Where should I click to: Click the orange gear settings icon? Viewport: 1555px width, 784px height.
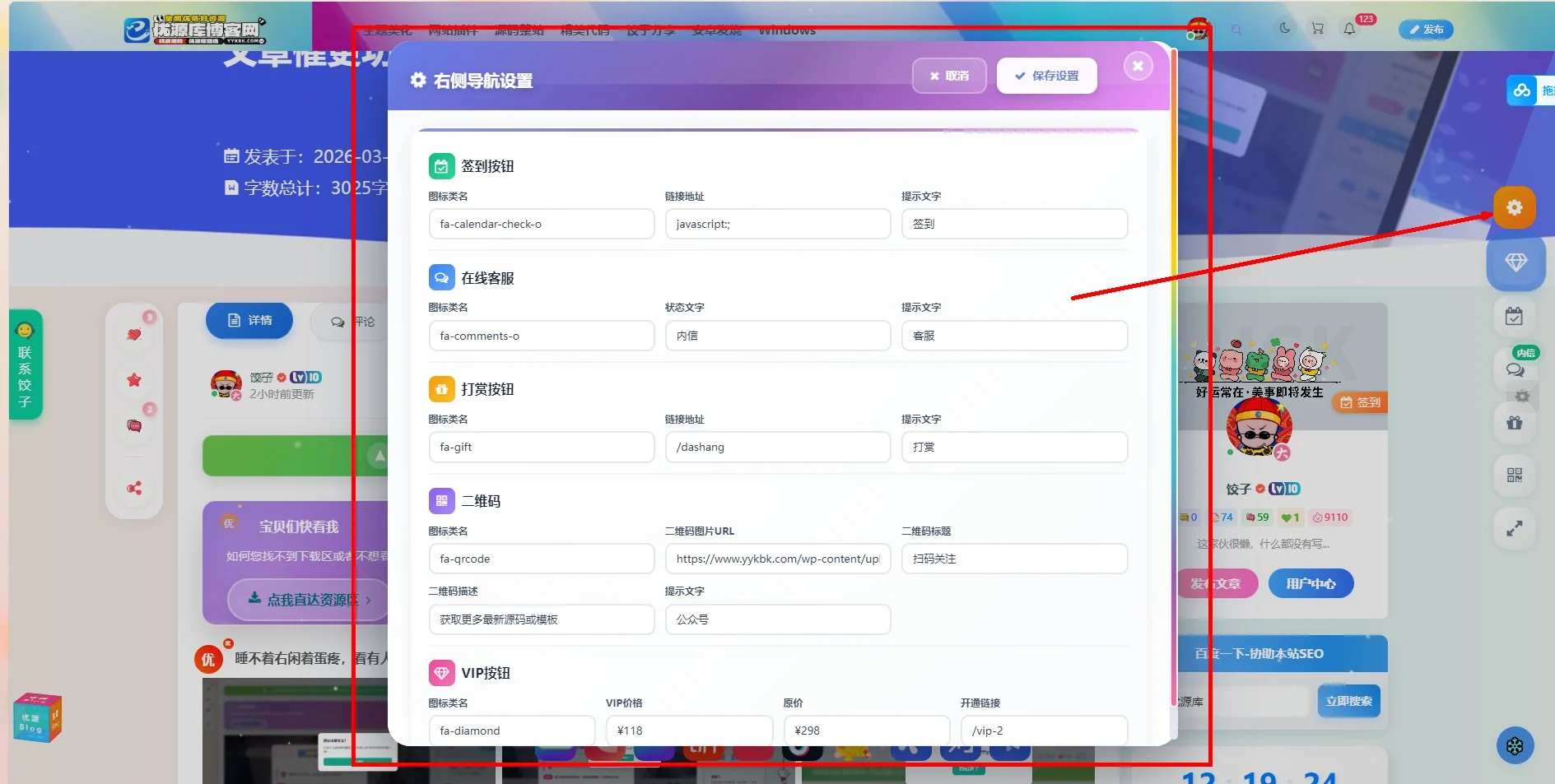point(1514,207)
